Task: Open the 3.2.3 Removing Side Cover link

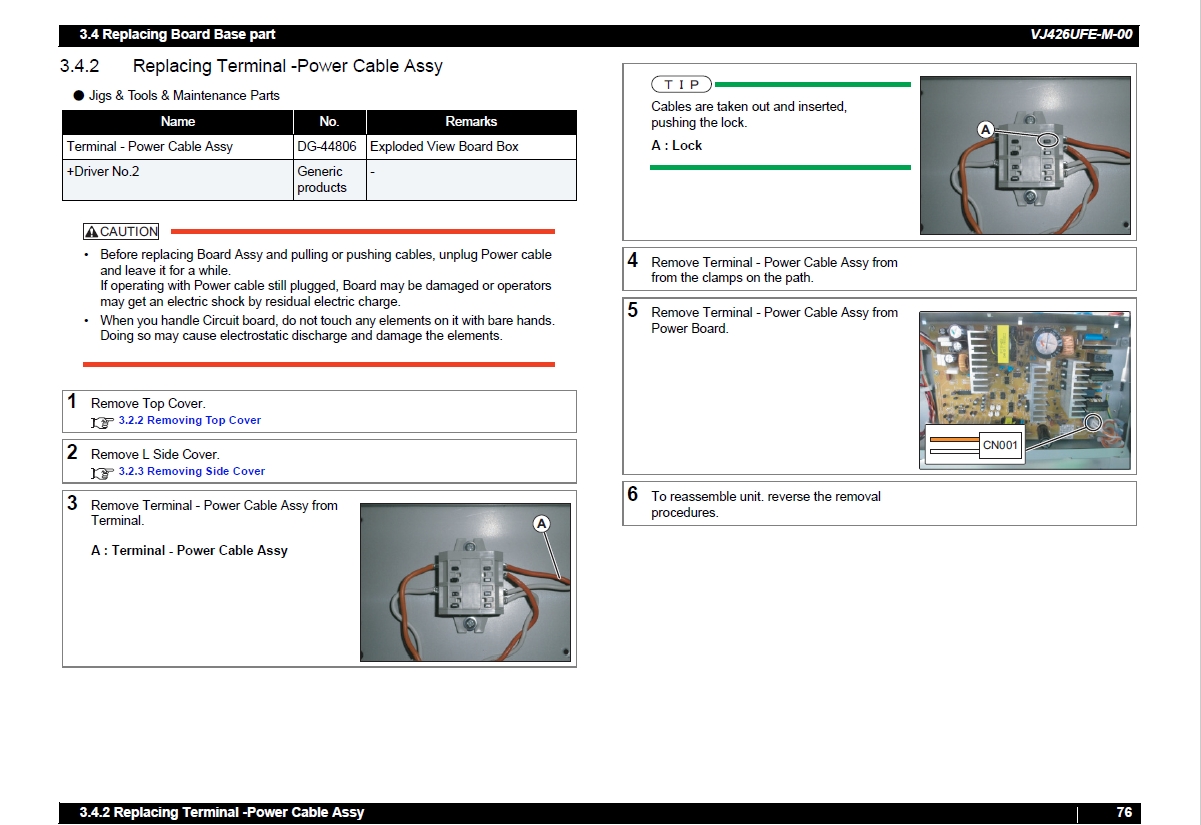Action: pyautogui.click(x=191, y=471)
